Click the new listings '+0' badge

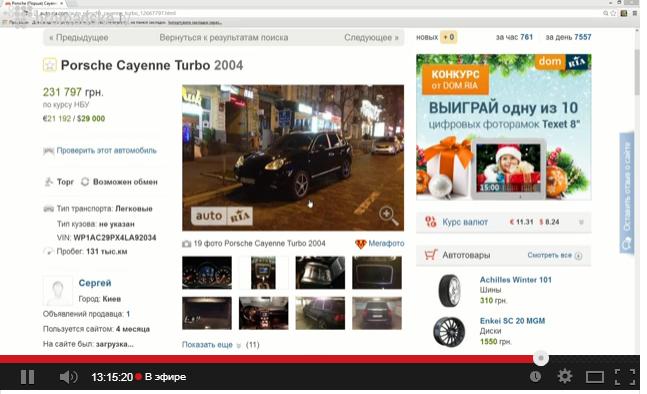(x=449, y=37)
